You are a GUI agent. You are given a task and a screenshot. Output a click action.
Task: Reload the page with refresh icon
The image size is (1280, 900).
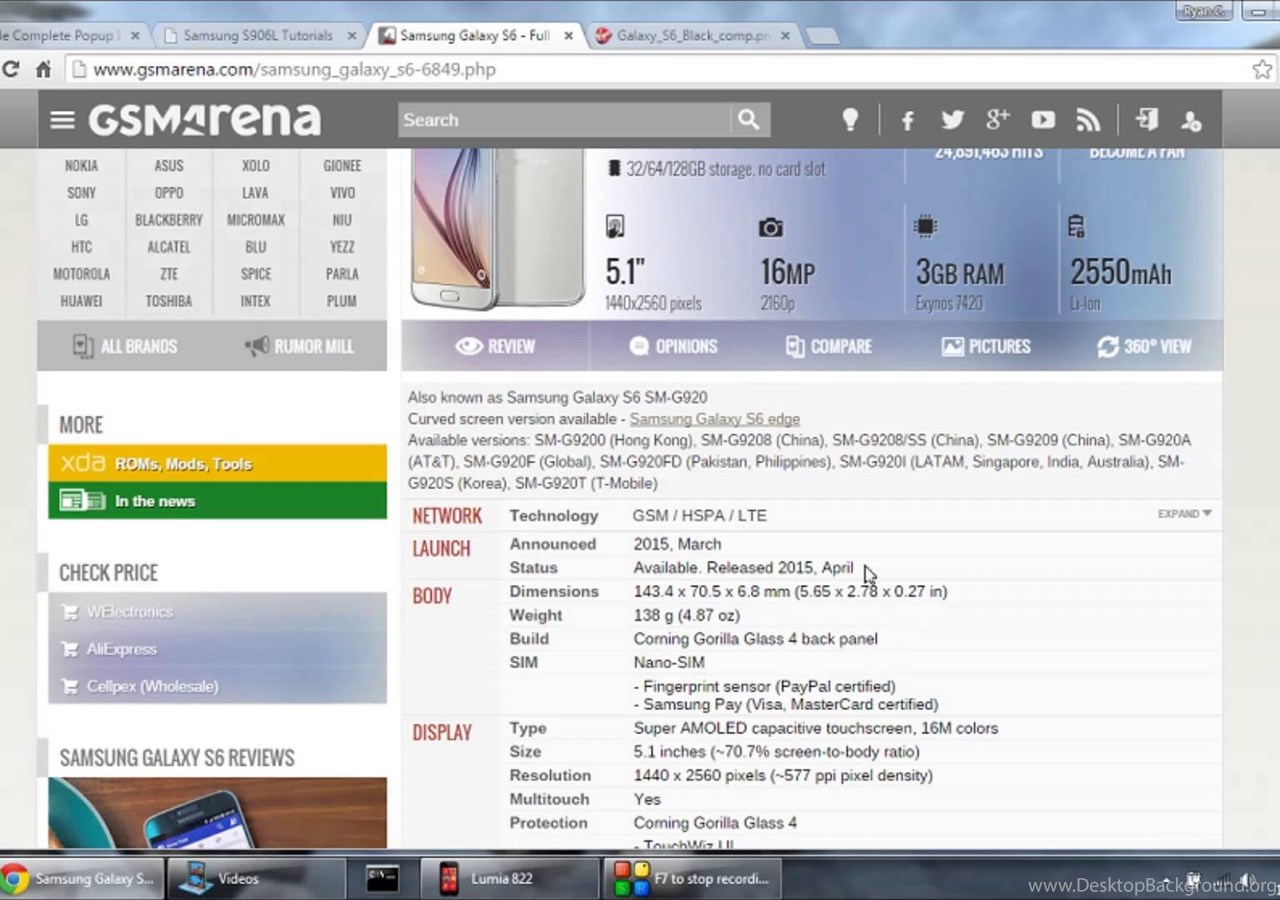(x=11, y=69)
